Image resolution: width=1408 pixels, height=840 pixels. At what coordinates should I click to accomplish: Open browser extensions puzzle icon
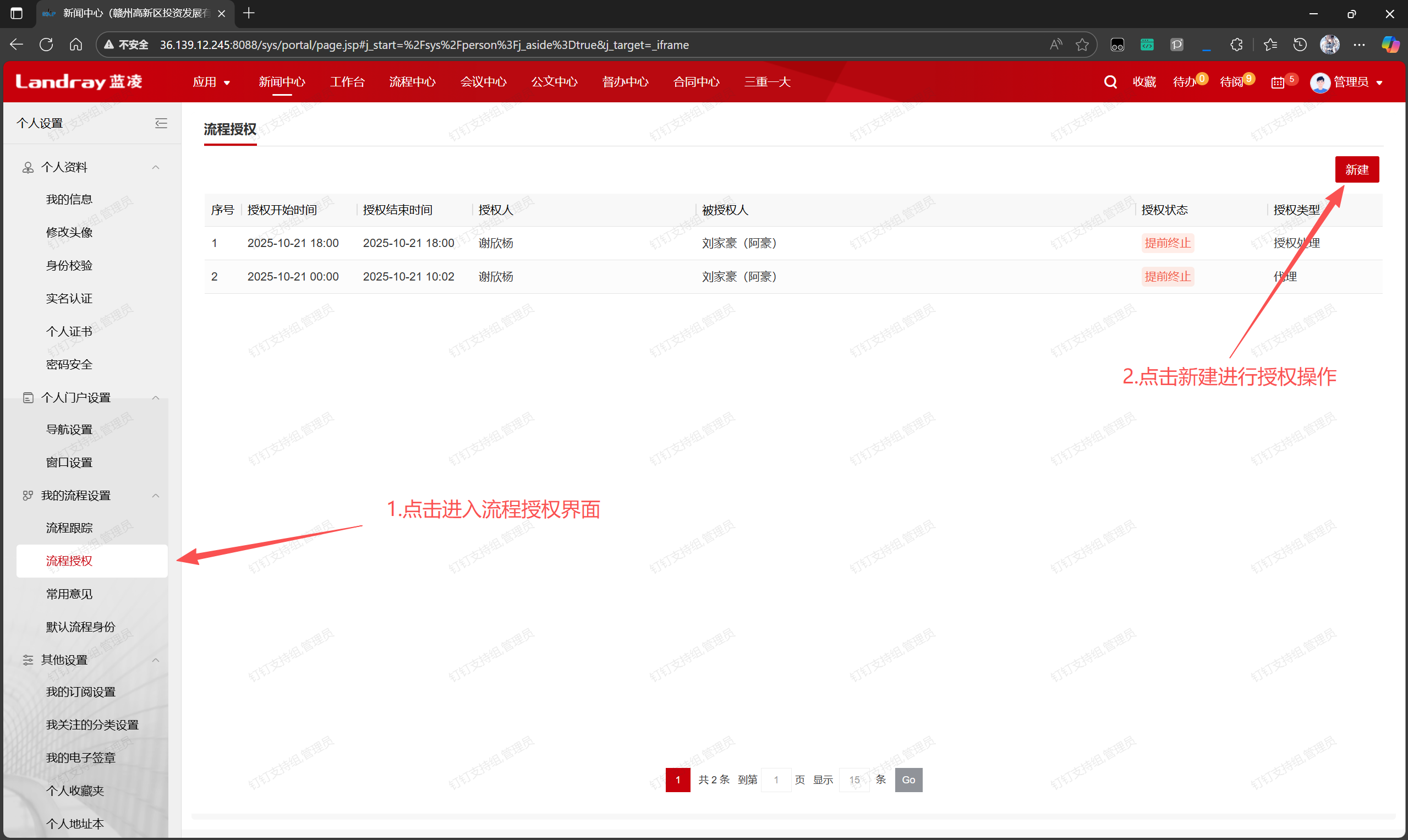(1236, 45)
